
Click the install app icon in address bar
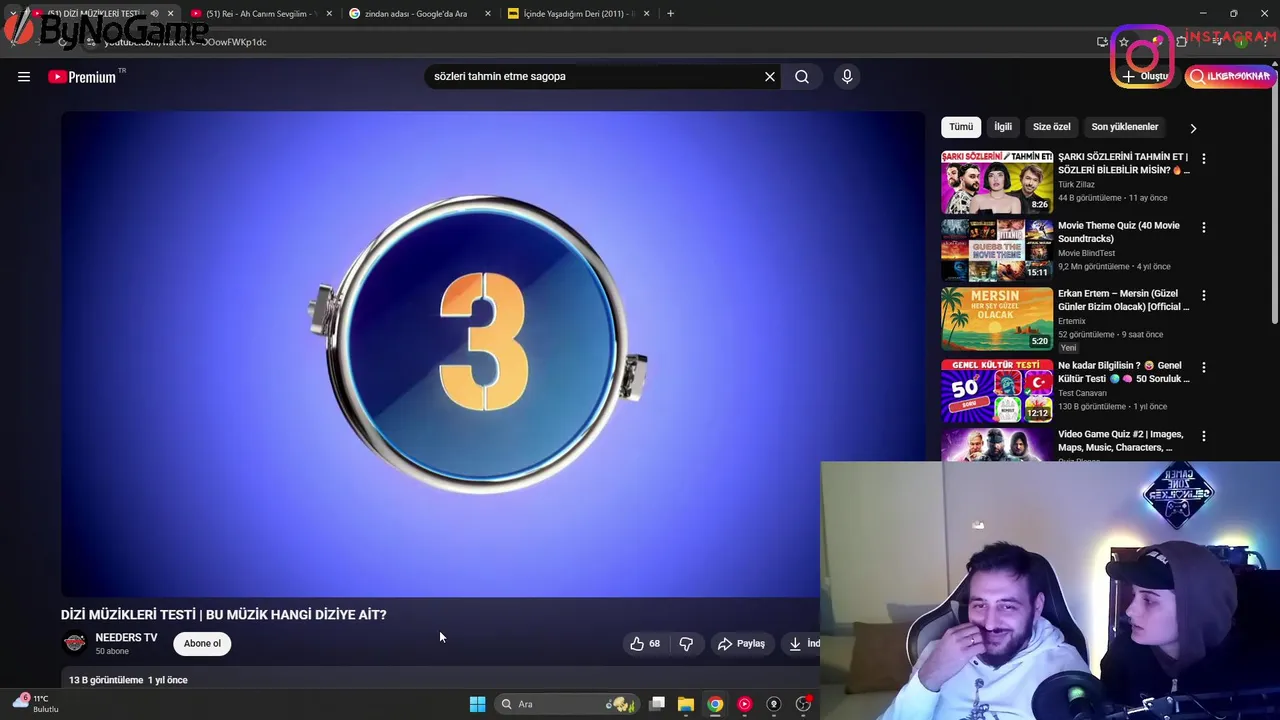point(1103,42)
